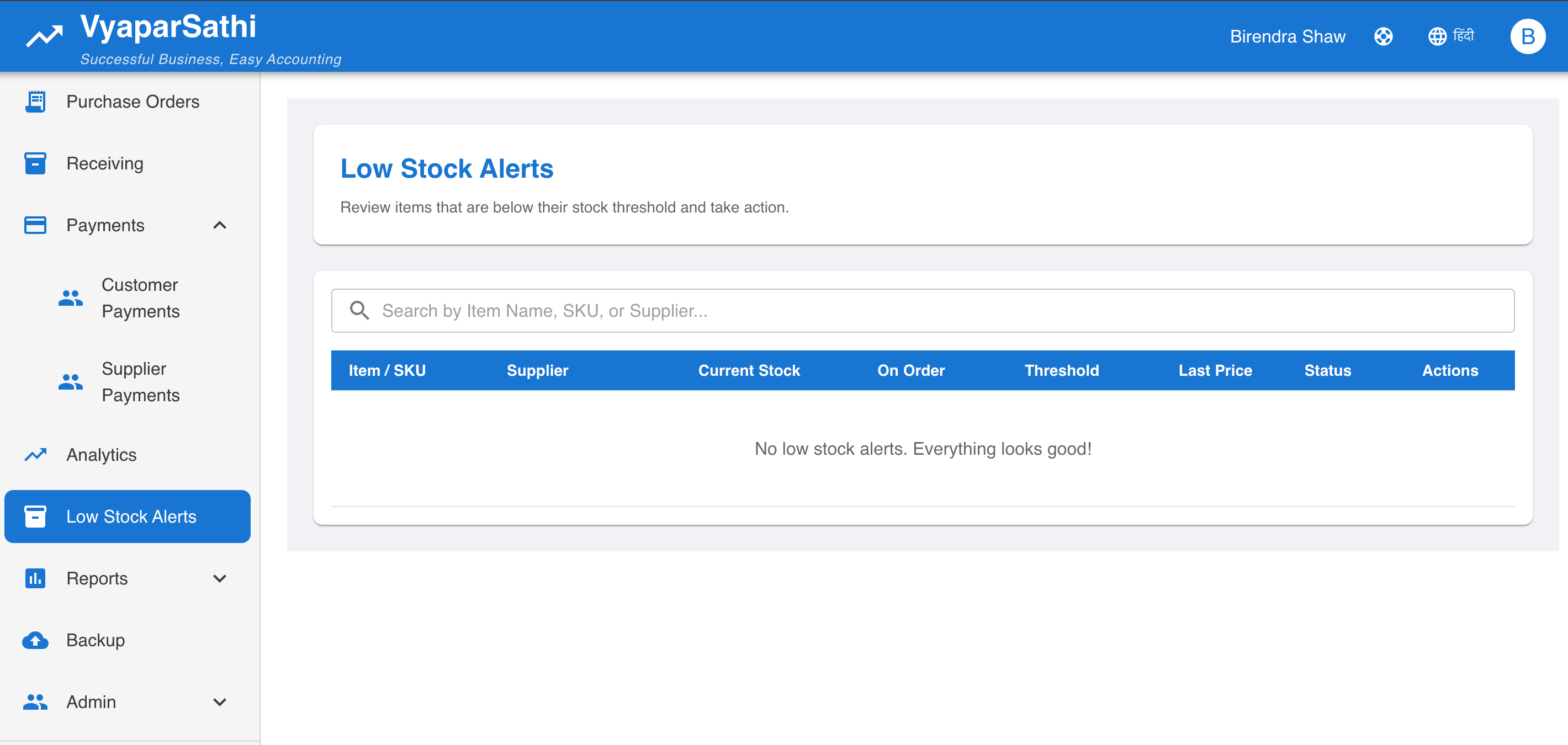Open the Backup page
This screenshot has width=1568, height=745.
127,640
